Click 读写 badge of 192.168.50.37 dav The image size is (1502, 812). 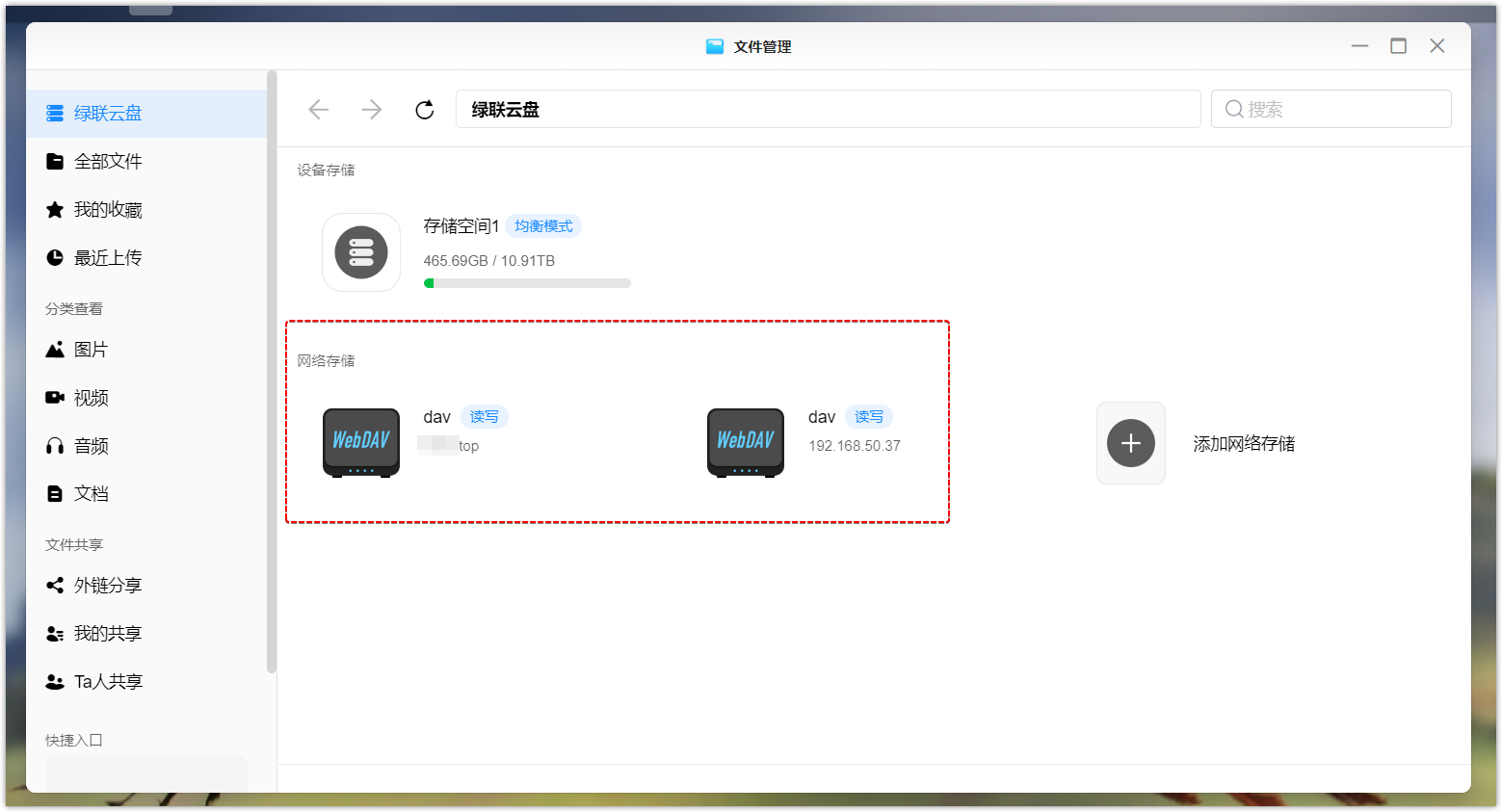pos(869,417)
